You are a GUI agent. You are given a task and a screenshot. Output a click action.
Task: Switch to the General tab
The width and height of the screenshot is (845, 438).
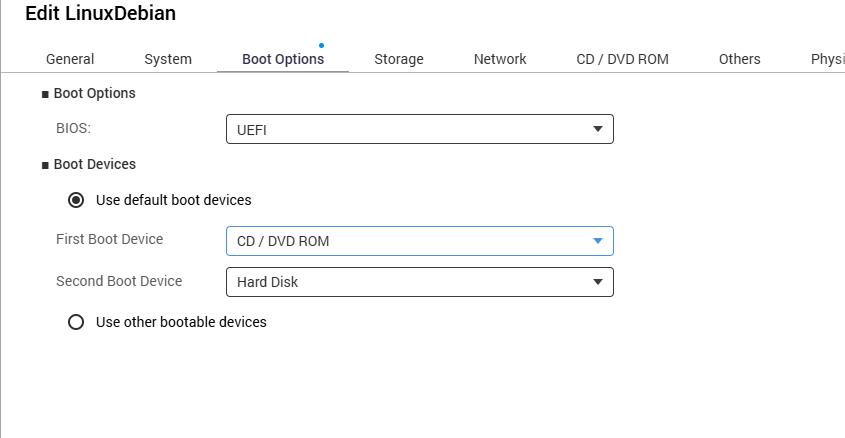(x=70, y=59)
